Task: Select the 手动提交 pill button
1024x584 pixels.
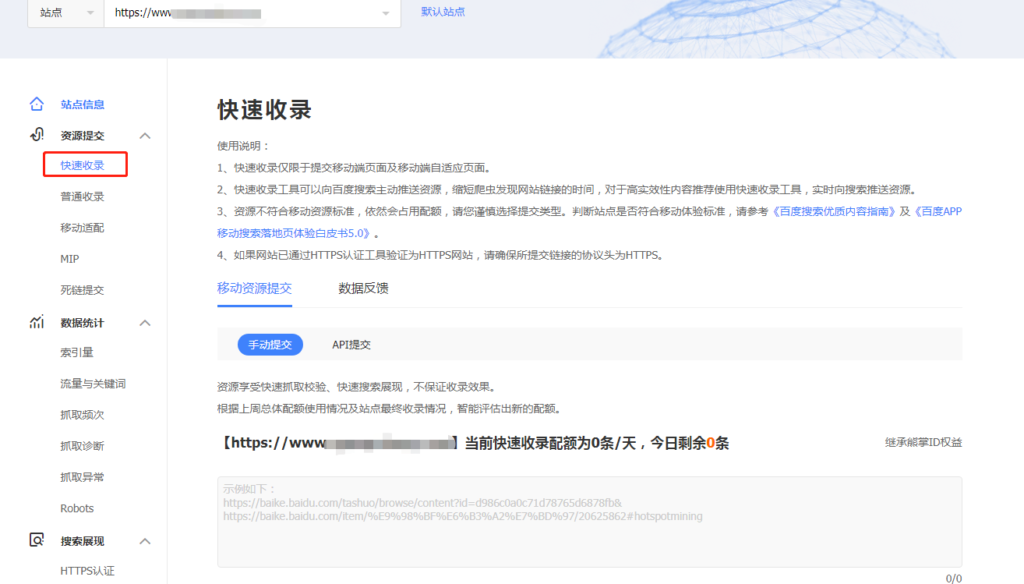Action: (x=270, y=344)
